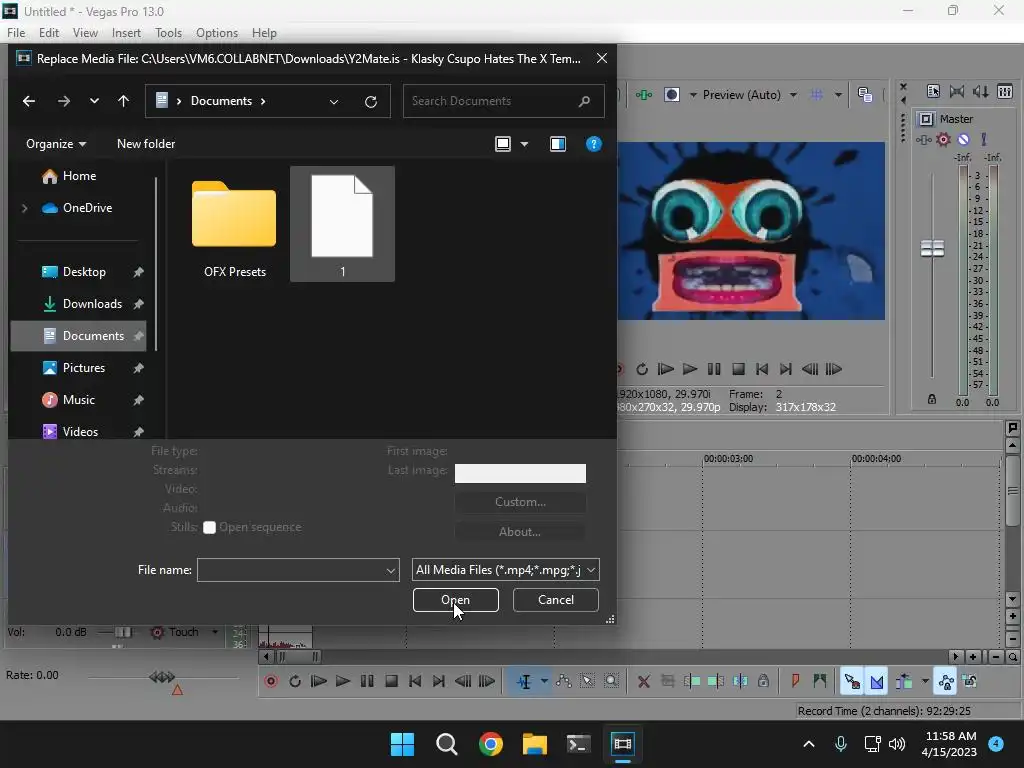Click the Overlays grid icon in the preview toolbar
The width and height of the screenshot is (1024, 768).
[x=816, y=95]
